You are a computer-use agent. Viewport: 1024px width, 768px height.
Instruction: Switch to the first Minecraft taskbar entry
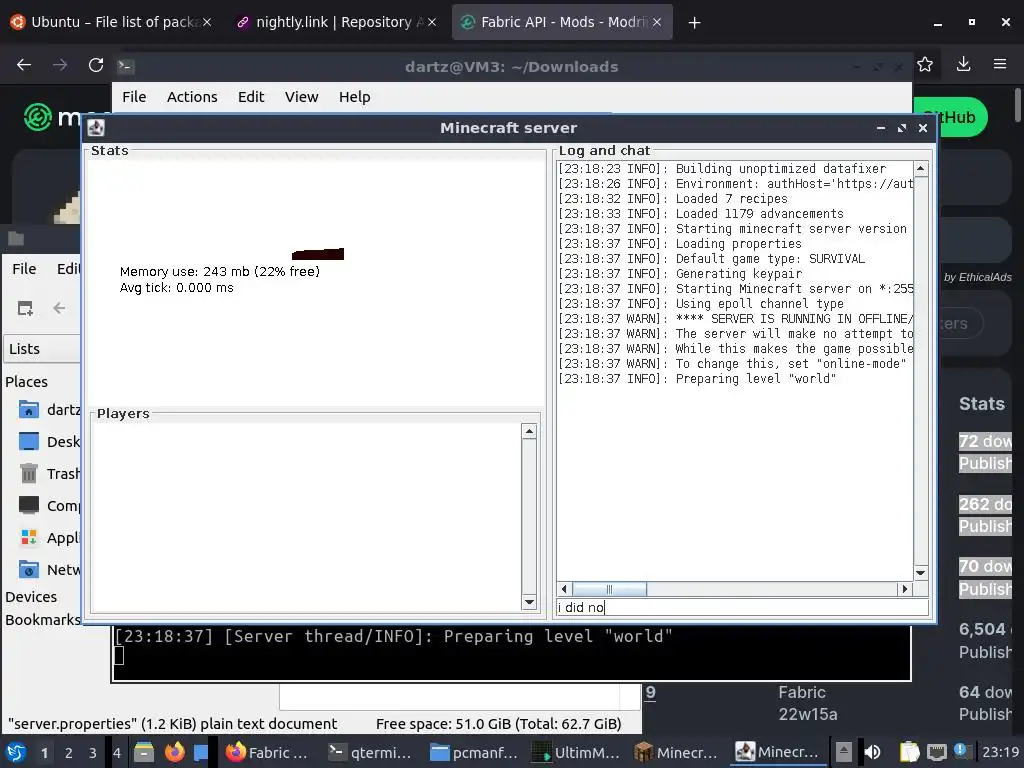pos(678,752)
